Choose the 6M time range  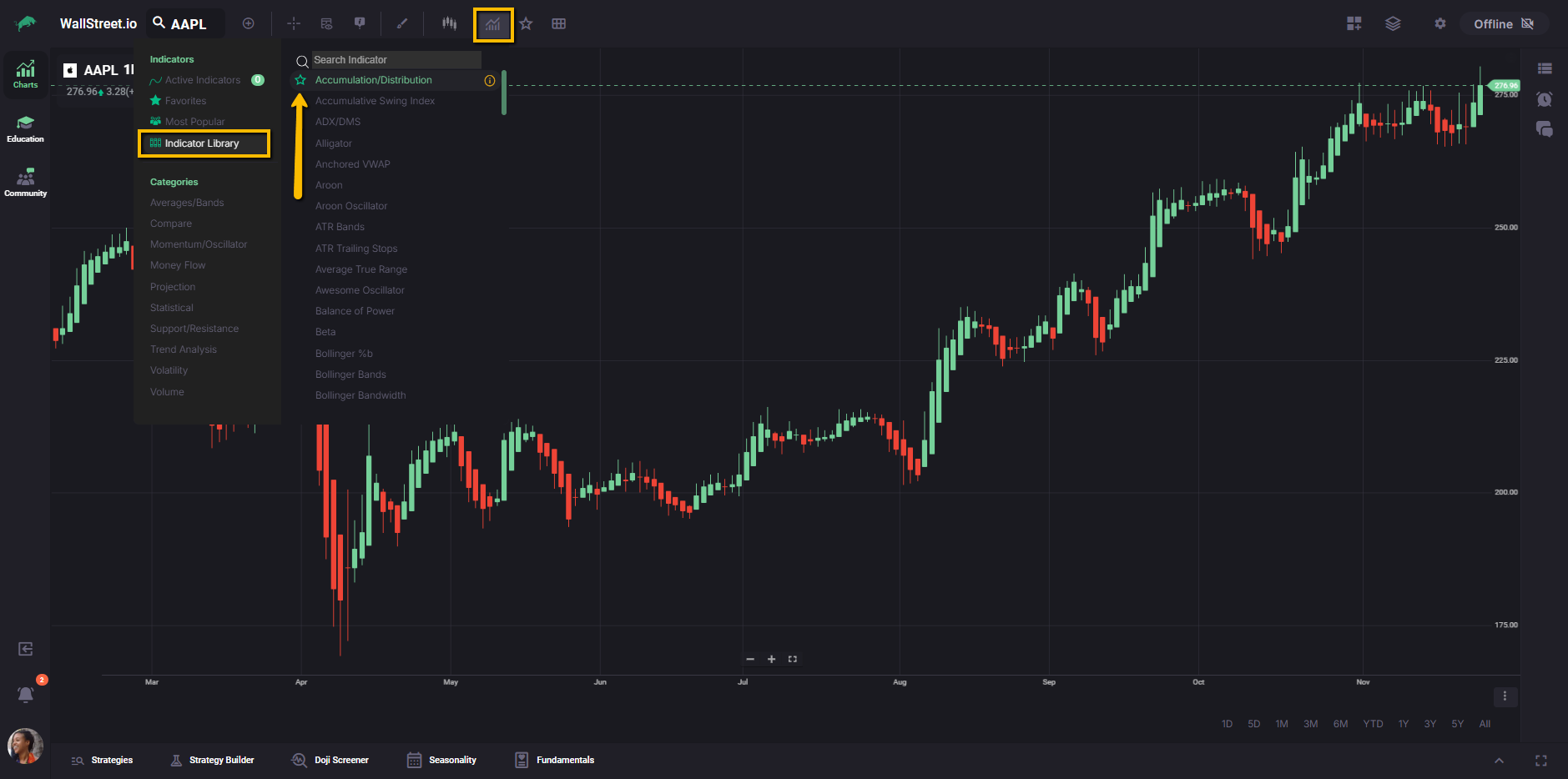1340,724
